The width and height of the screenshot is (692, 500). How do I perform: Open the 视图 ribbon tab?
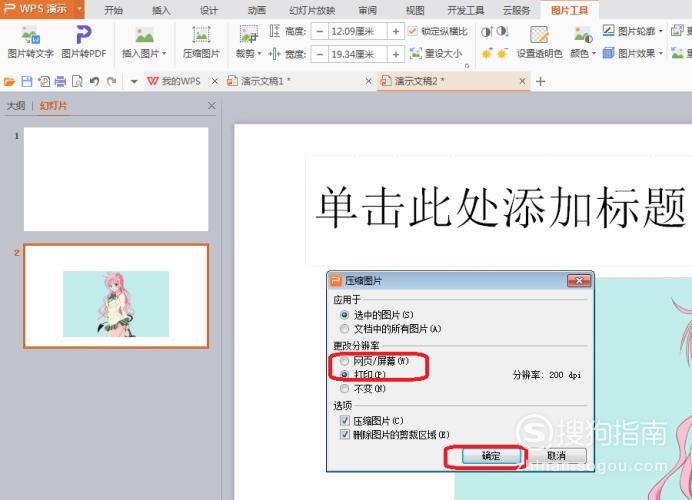pyautogui.click(x=415, y=10)
